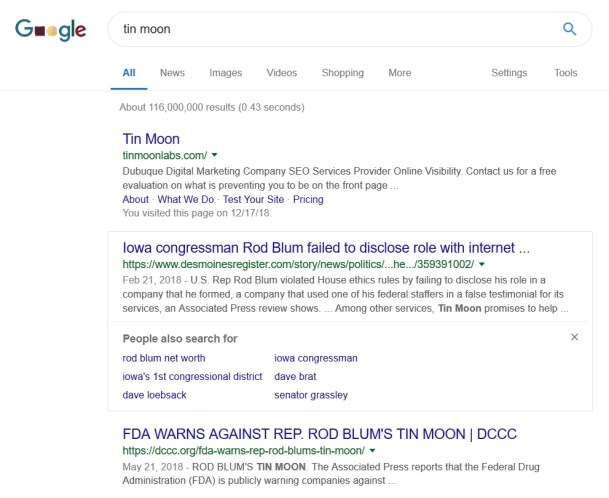The height and width of the screenshot is (498, 609).
Task: Click the desmoinesregister.com green URL
Action: [x=298, y=264]
